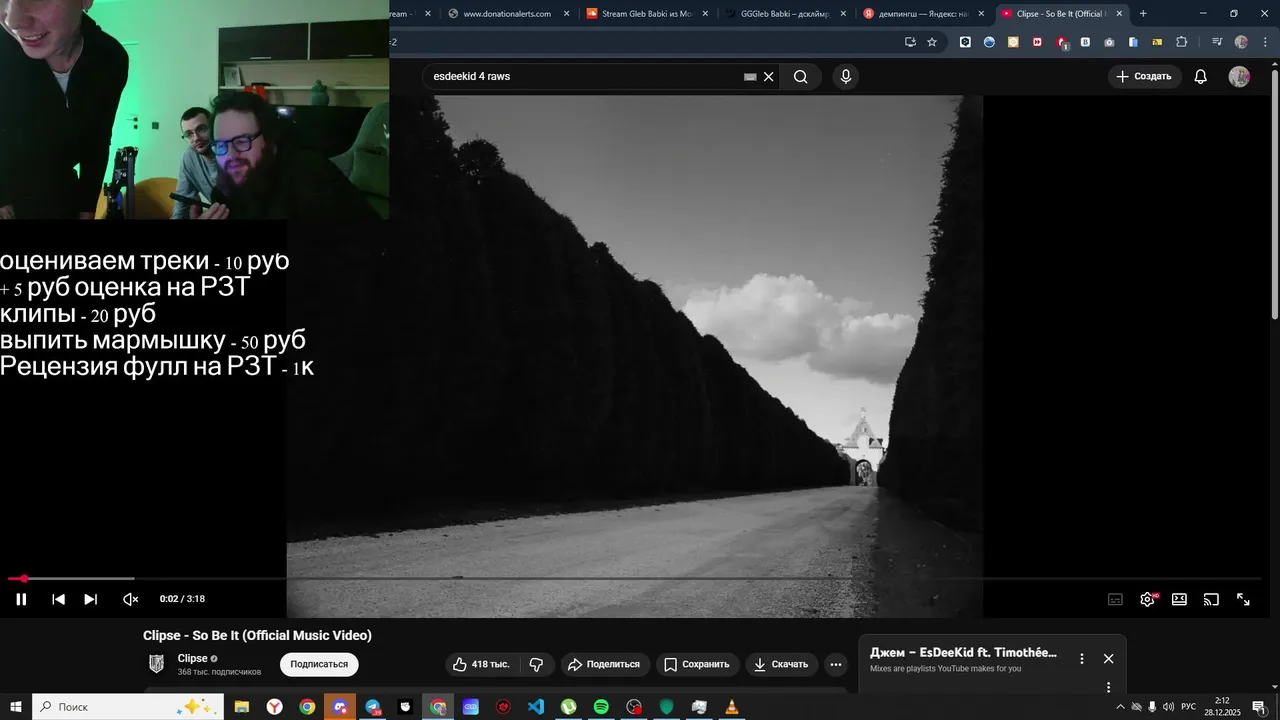Open Visual Studio Code from taskbar

(x=536, y=707)
